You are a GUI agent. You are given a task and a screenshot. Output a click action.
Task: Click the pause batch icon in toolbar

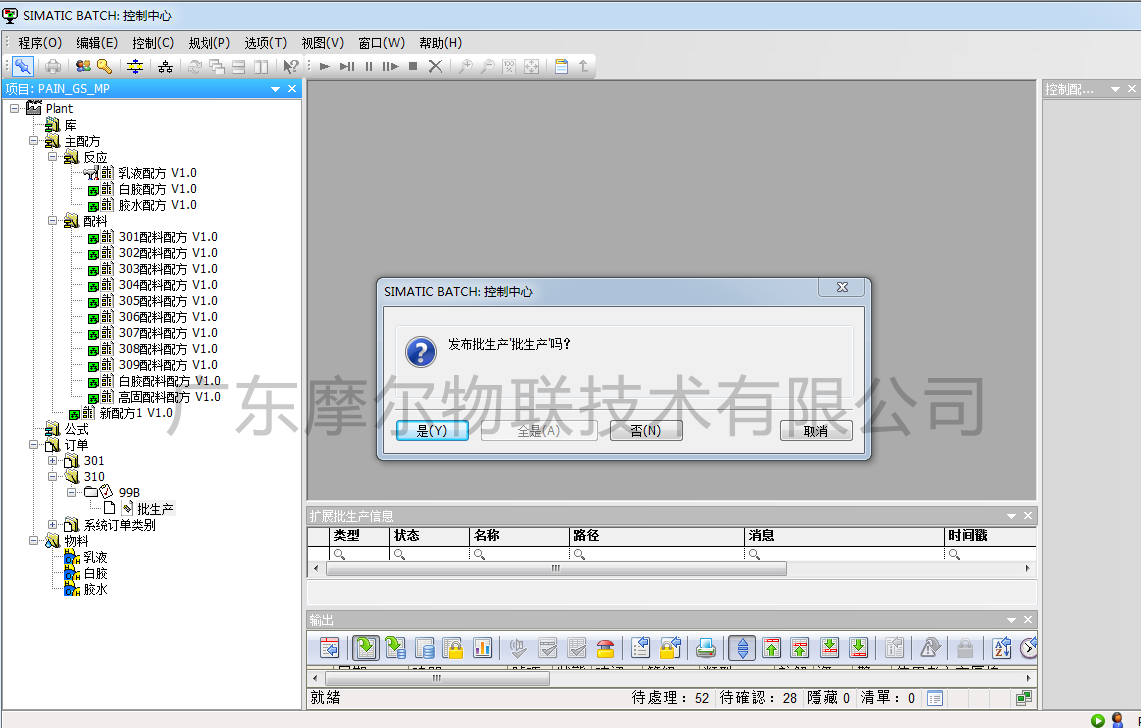(x=369, y=66)
